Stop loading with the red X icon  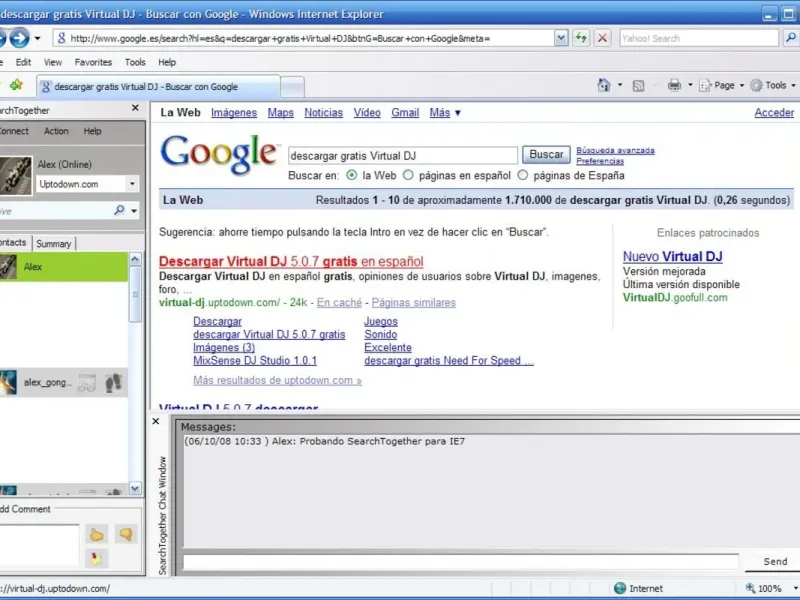click(603, 38)
